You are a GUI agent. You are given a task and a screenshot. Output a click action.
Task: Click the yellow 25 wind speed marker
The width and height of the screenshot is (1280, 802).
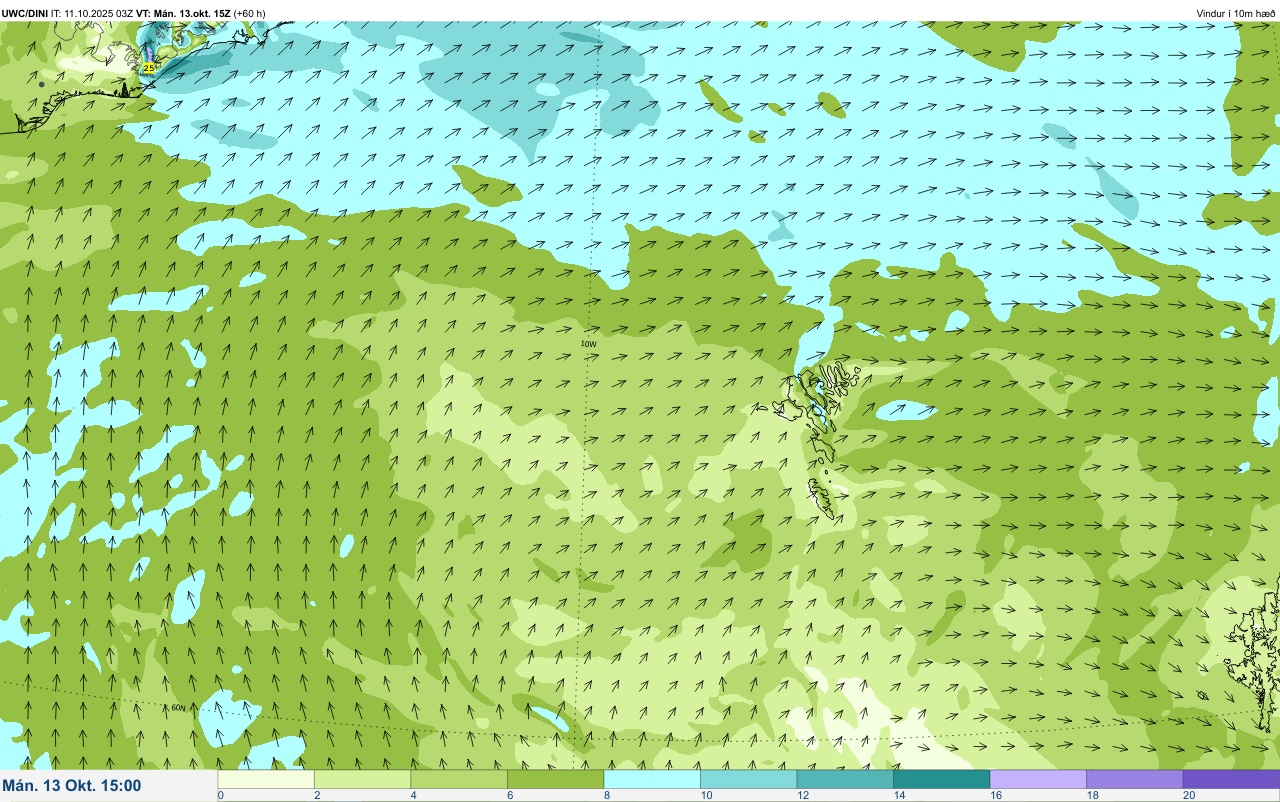[148, 67]
